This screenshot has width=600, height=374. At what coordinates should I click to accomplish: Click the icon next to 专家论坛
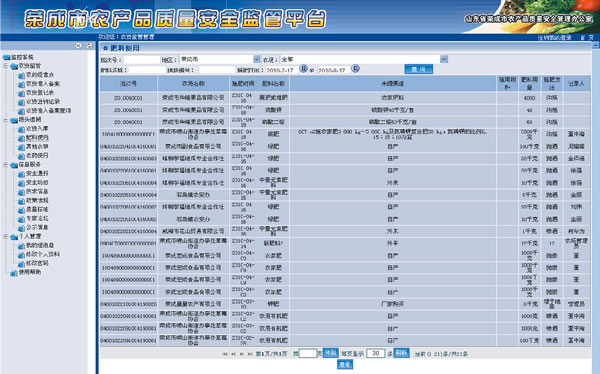click(21, 219)
